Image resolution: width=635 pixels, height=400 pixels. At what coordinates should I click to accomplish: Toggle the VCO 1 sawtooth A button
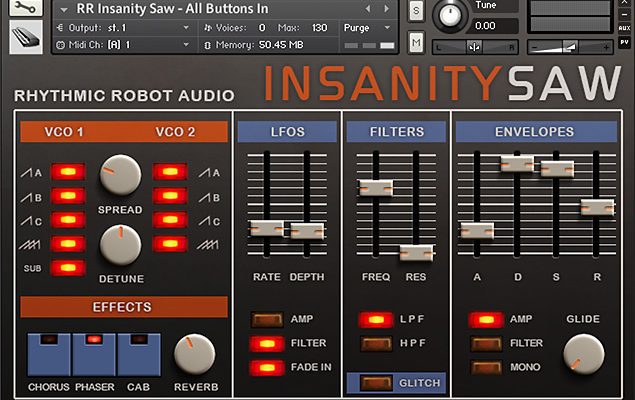click(x=68, y=172)
